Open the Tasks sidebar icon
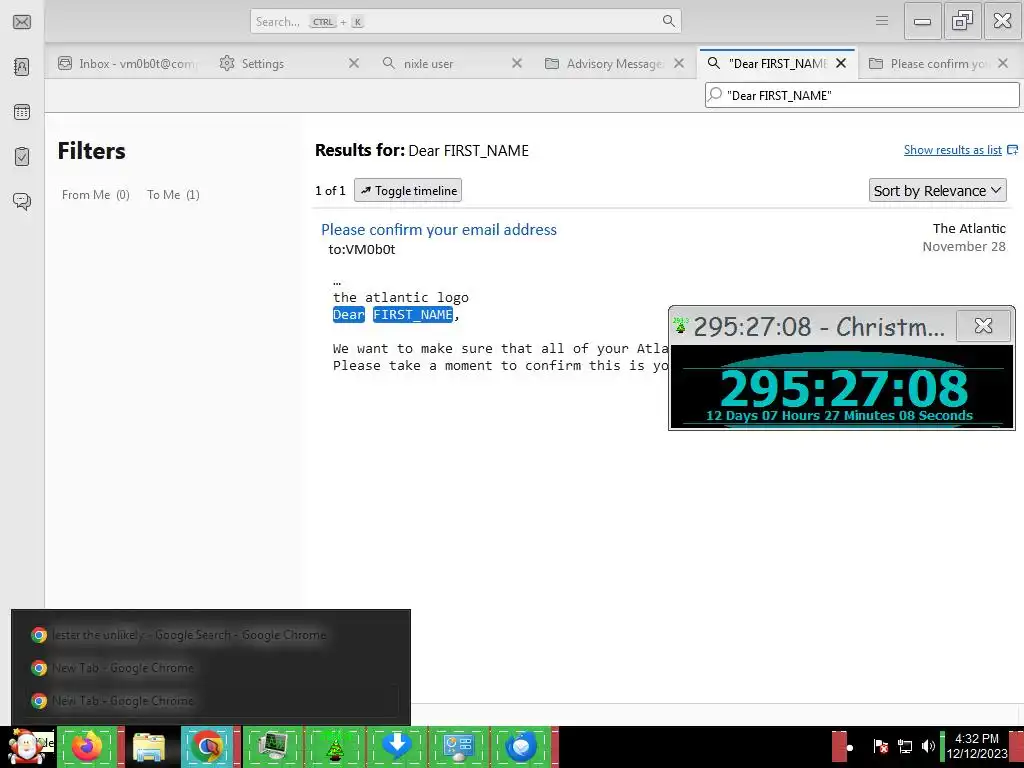Screen dimensions: 1024x768 22,156
